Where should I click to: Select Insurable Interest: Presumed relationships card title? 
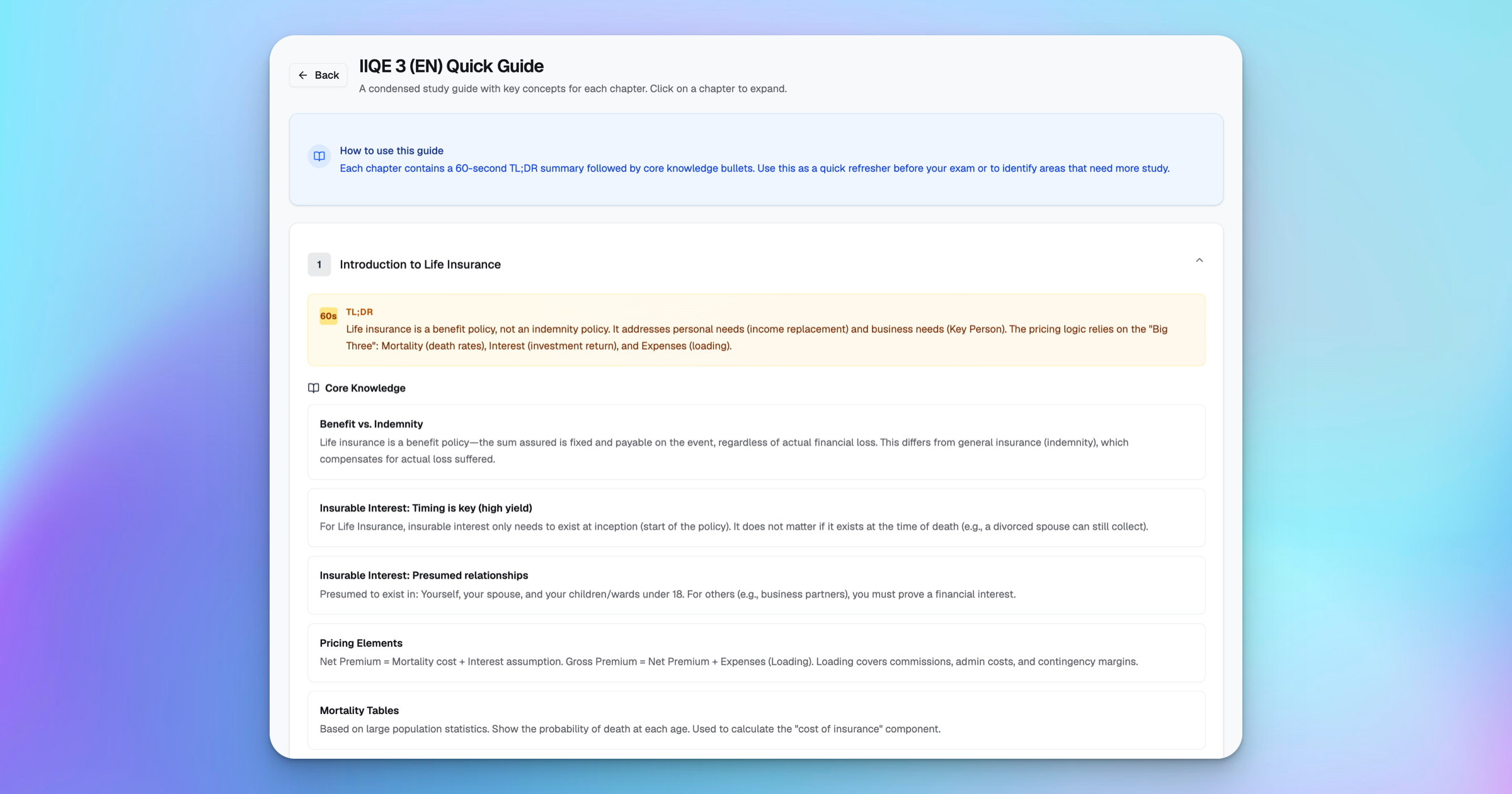click(423, 575)
